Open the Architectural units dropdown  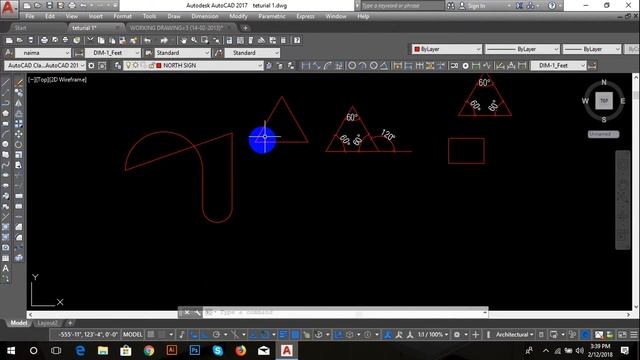coord(514,334)
